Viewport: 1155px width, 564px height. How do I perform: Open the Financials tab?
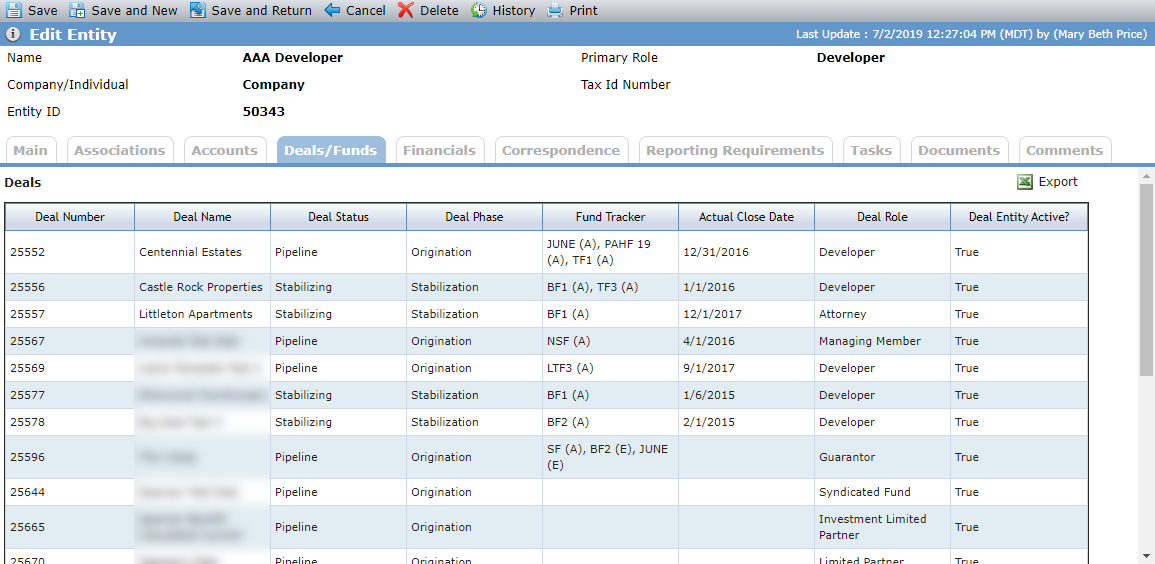pos(440,150)
